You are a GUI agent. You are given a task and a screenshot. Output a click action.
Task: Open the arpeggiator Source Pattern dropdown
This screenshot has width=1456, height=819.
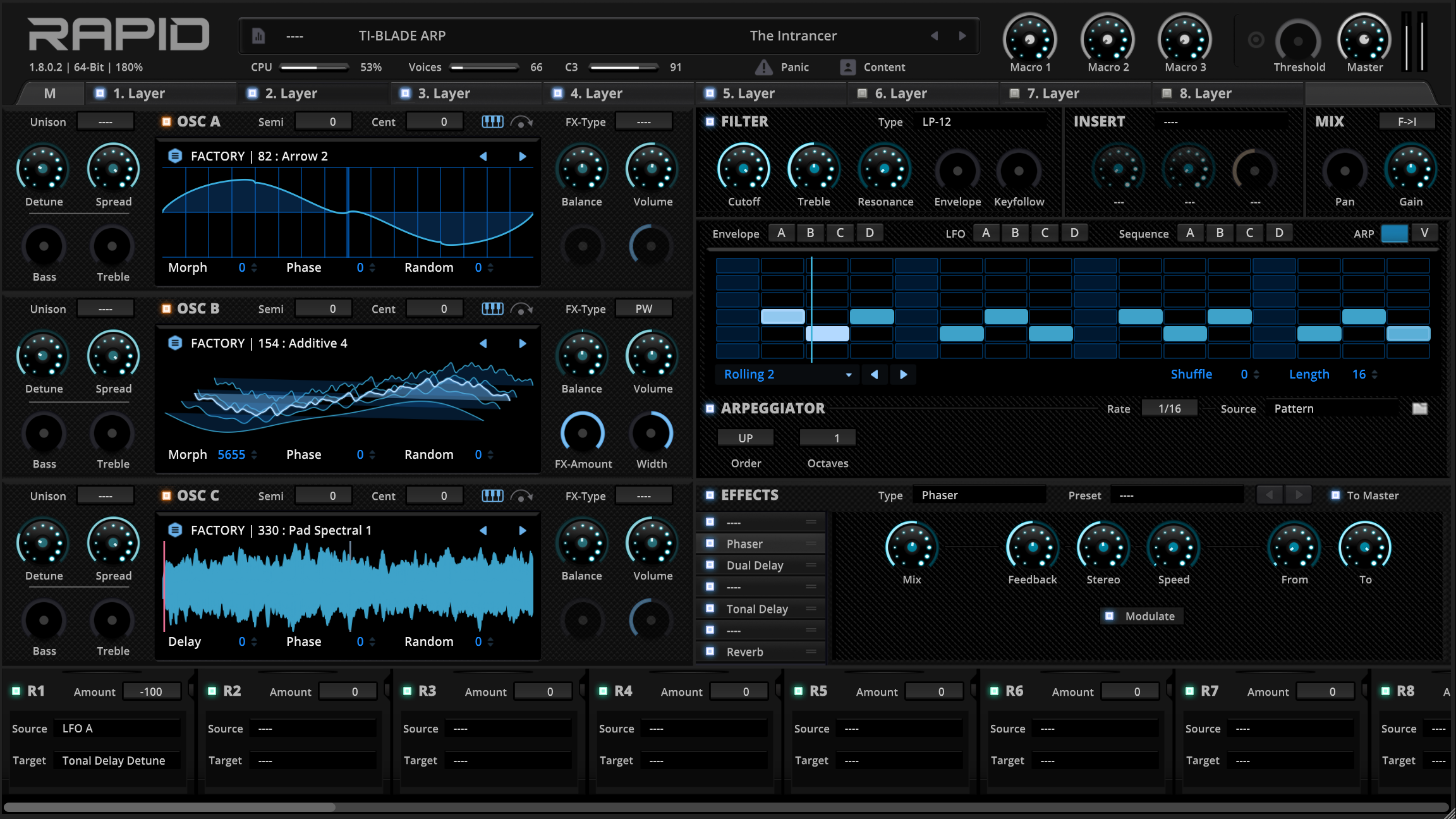pyautogui.click(x=1332, y=409)
